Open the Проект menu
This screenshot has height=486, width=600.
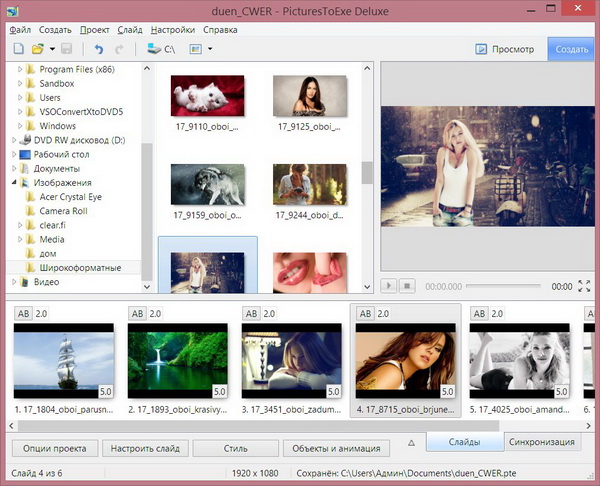(95, 30)
